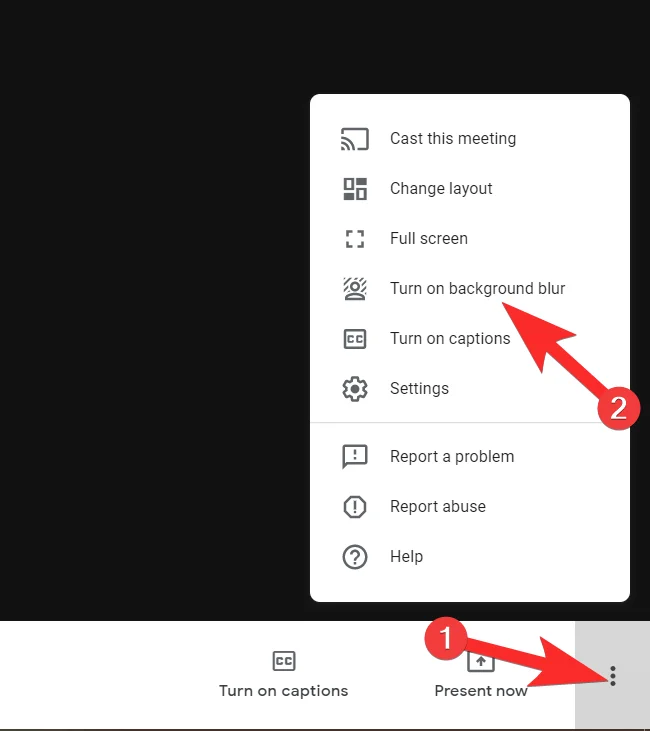The height and width of the screenshot is (731, 650).
Task: Open Present now options
Action: click(481, 674)
